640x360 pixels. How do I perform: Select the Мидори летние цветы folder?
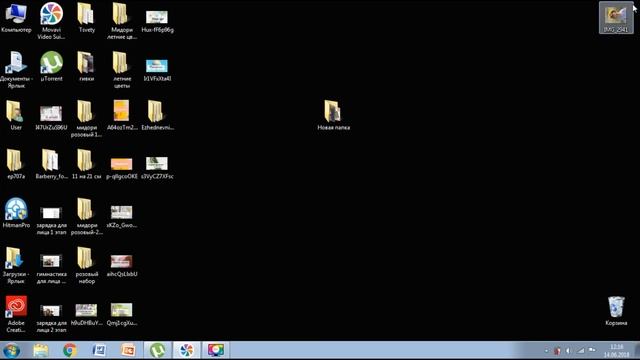point(122,20)
